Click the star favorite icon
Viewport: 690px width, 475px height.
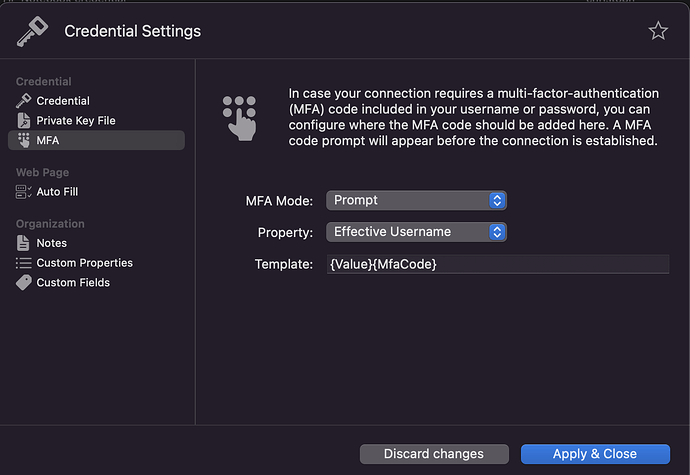click(658, 31)
